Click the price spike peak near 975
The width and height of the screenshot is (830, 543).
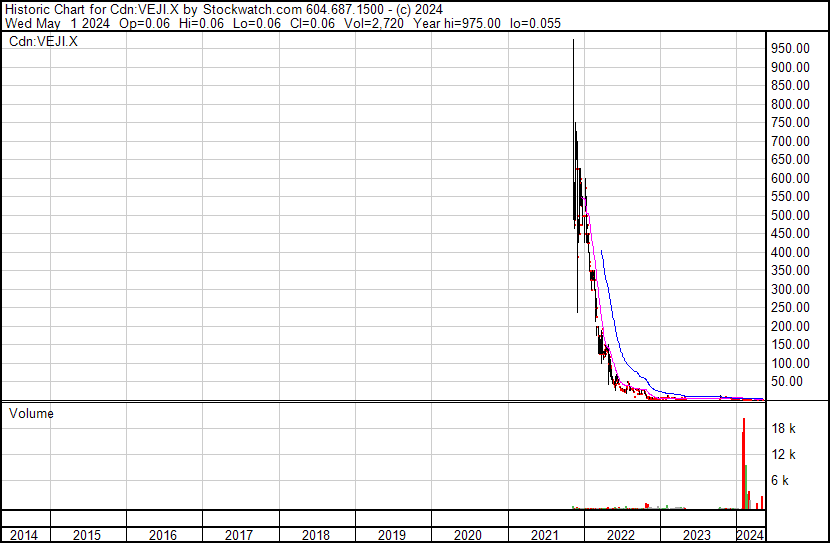[573, 41]
